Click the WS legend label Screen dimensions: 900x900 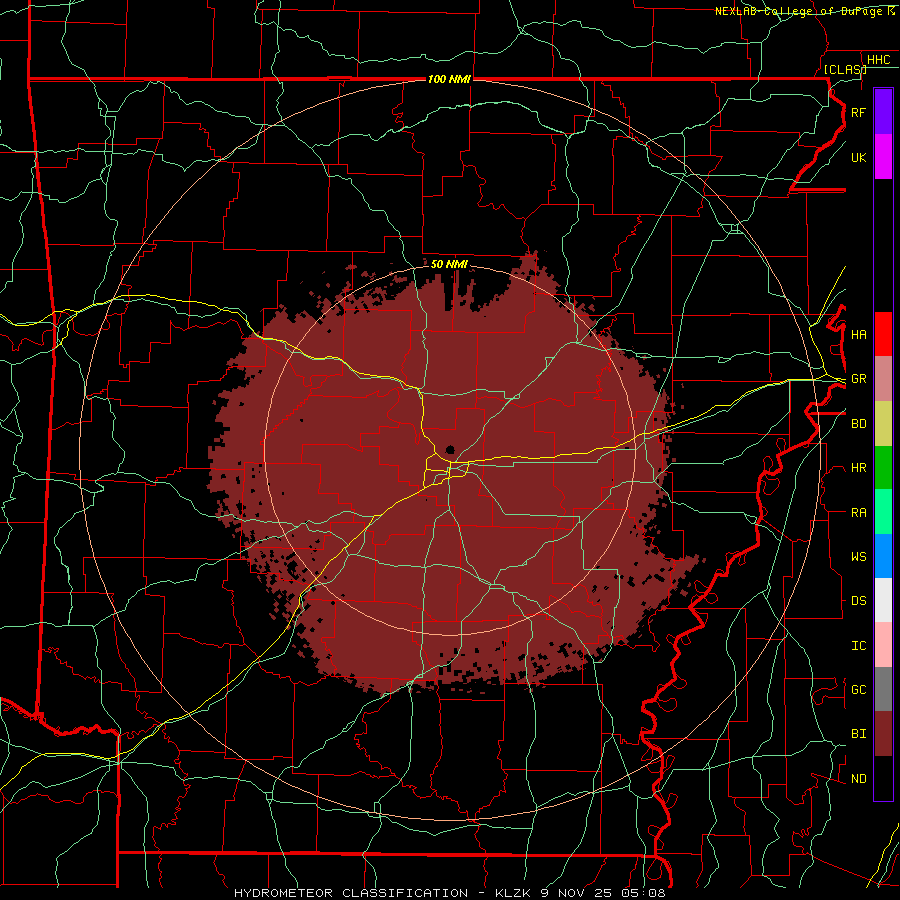tap(859, 557)
